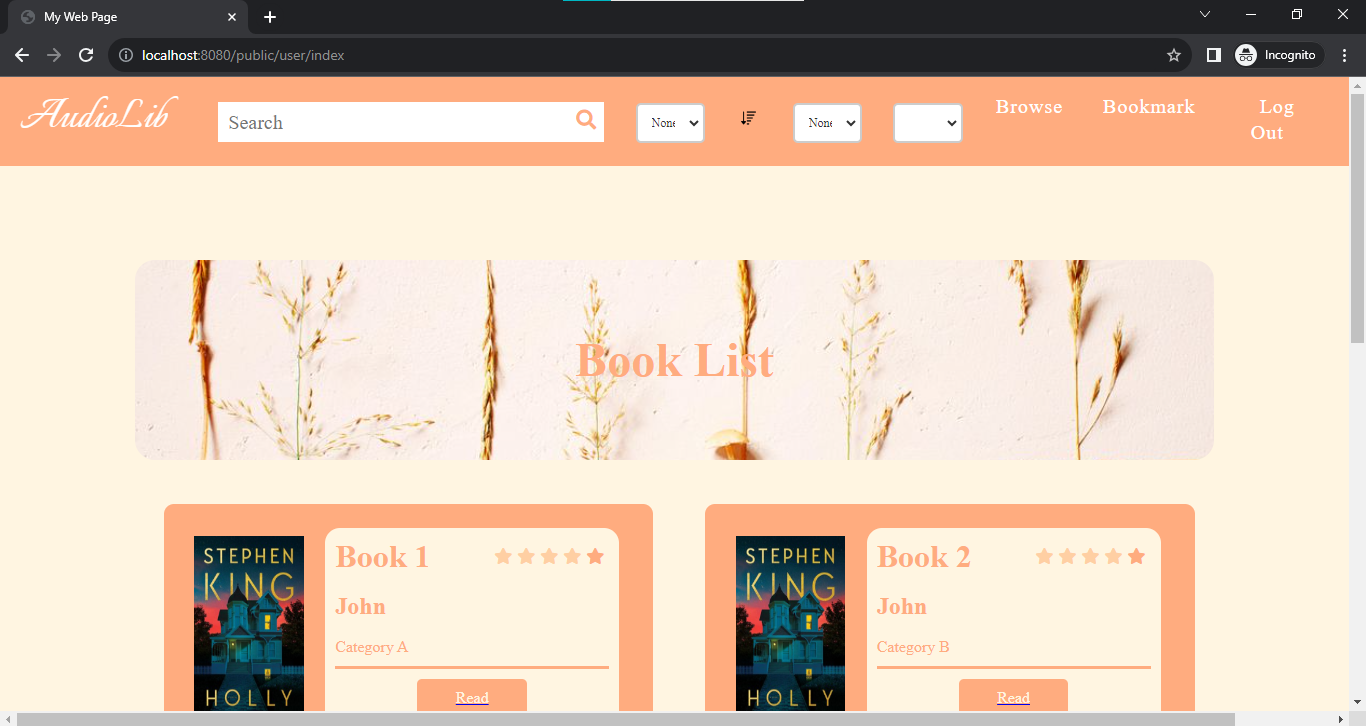Click author John under Book 2

(x=902, y=606)
